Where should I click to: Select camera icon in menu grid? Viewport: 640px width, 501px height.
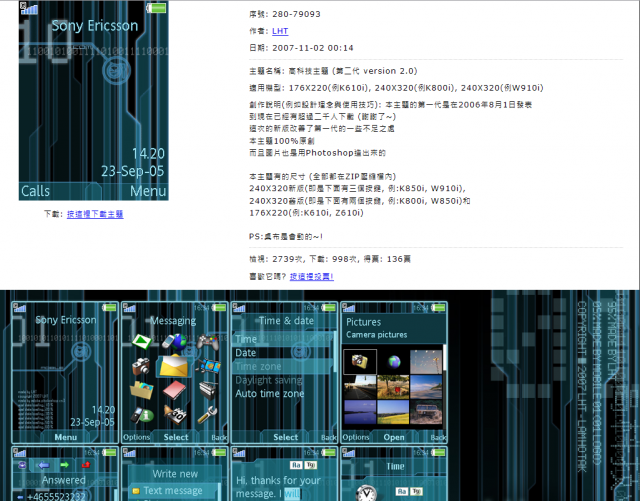click(x=141, y=366)
